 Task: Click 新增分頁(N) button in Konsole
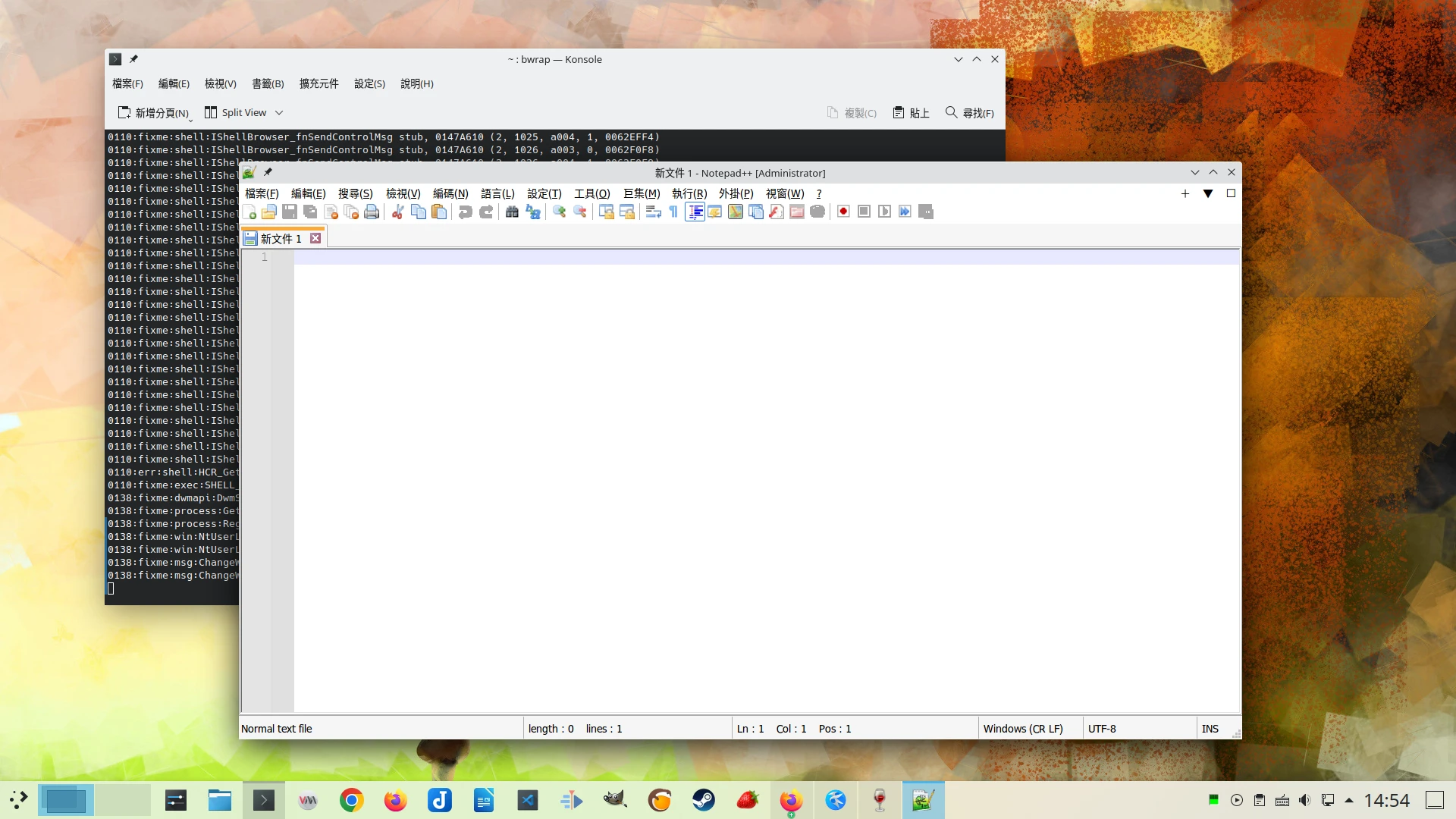coord(154,112)
